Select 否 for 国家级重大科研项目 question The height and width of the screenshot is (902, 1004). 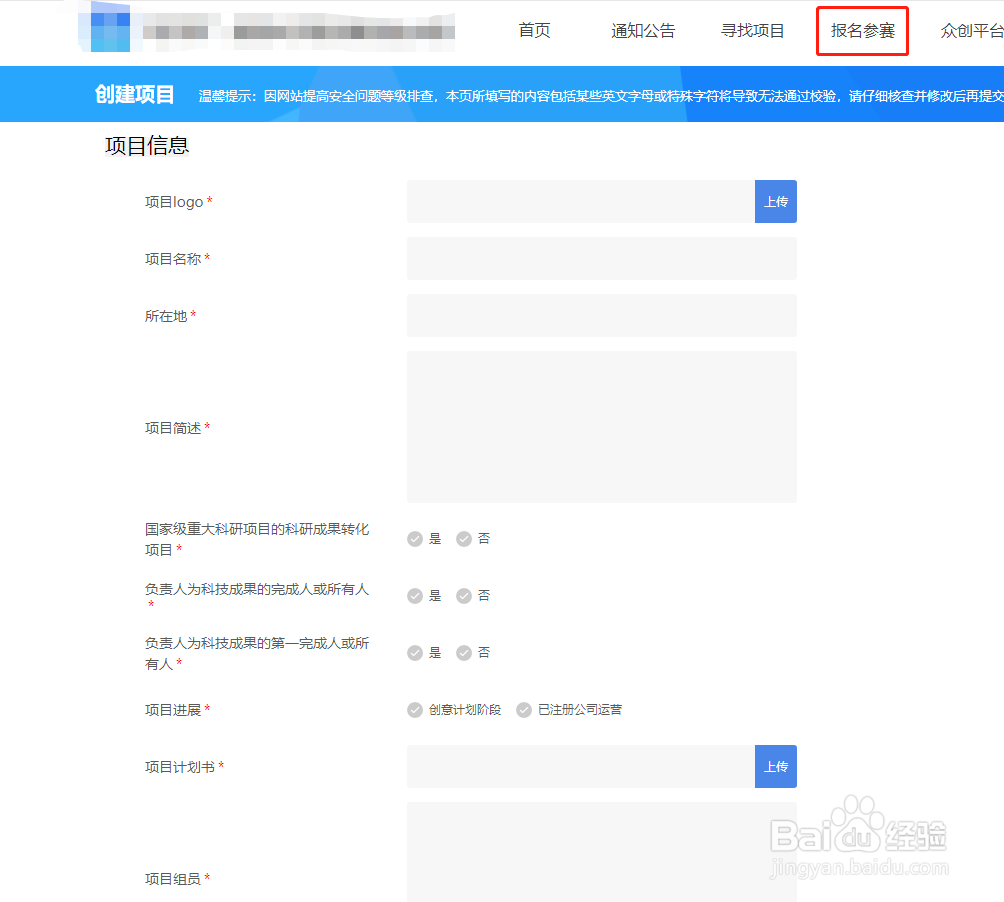462,538
